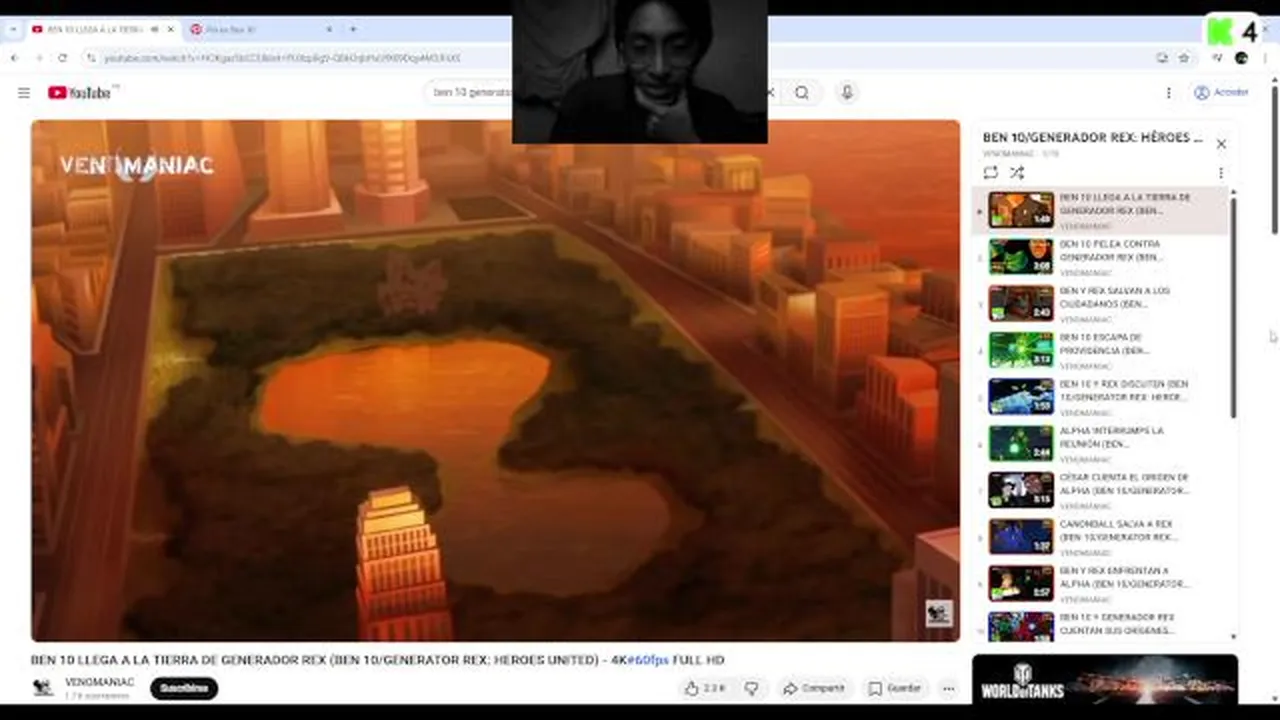Open playlist three-dot options menu
Image resolution: width=1280 pixels, height=720 pixels.
coord(1221,172)
